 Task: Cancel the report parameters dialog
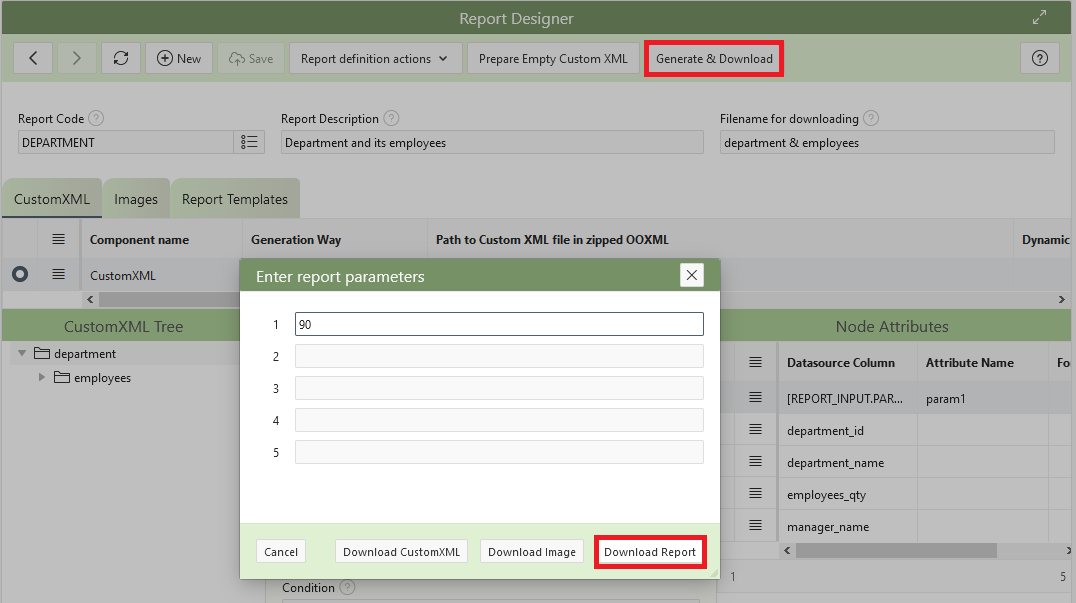point(280,551)
